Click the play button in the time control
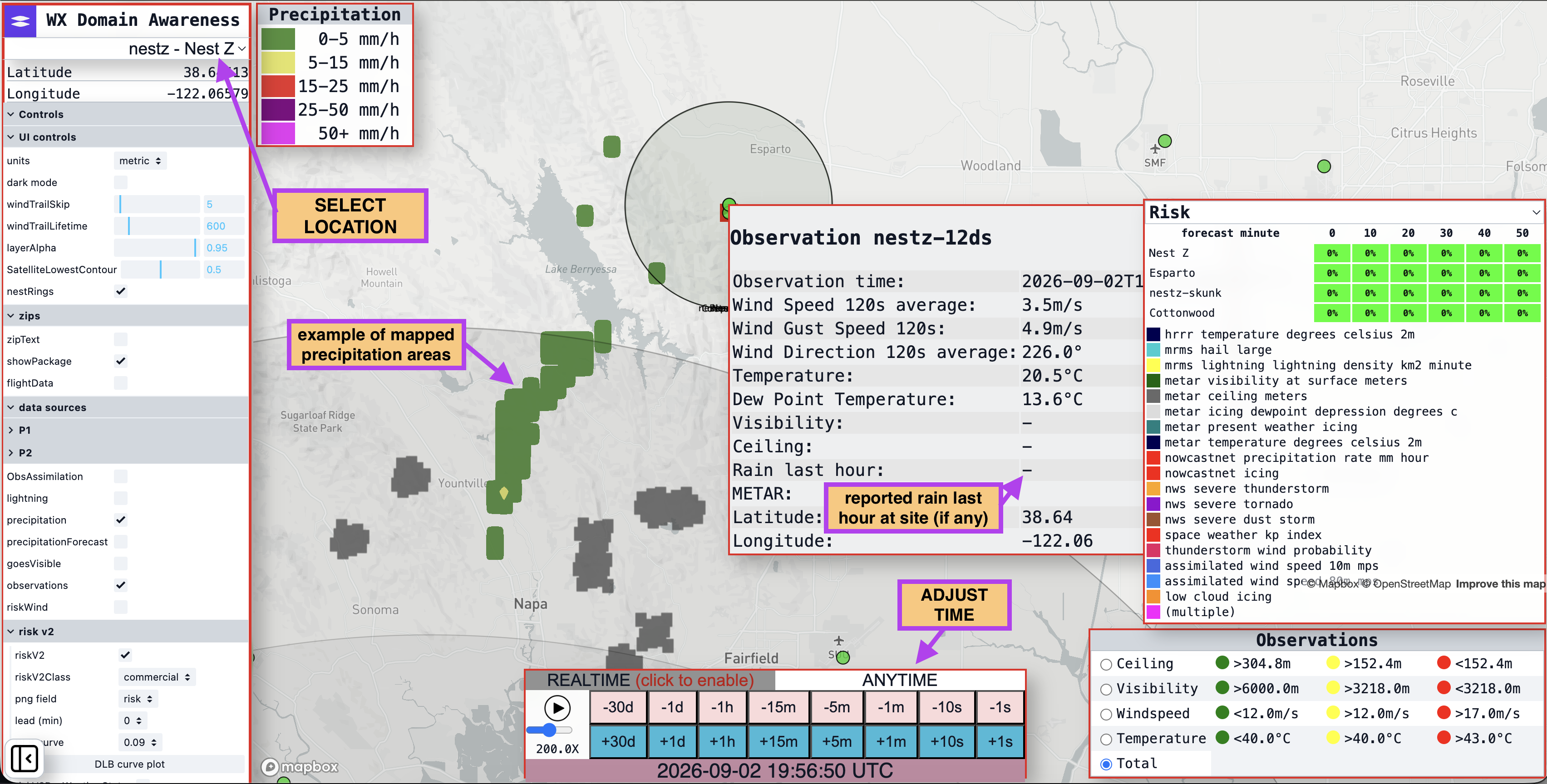Screen dimensions: 1547x784 [557, 708]
